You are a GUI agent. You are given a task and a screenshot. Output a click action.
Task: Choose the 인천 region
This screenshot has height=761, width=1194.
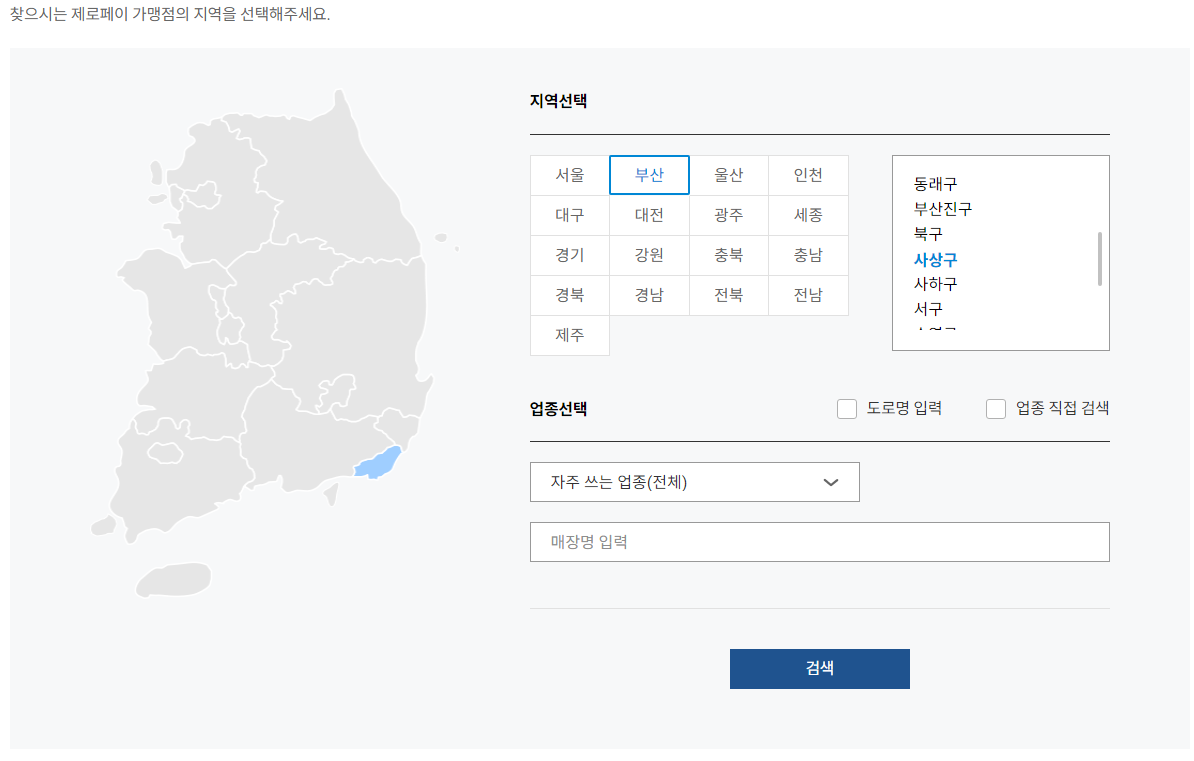(x=808, y=175)
